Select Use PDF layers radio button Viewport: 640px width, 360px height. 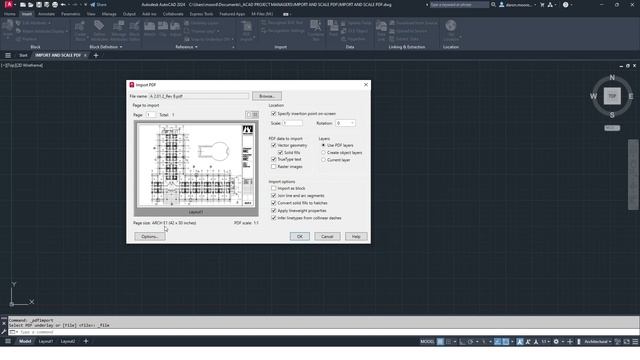(x=323, y=145)
